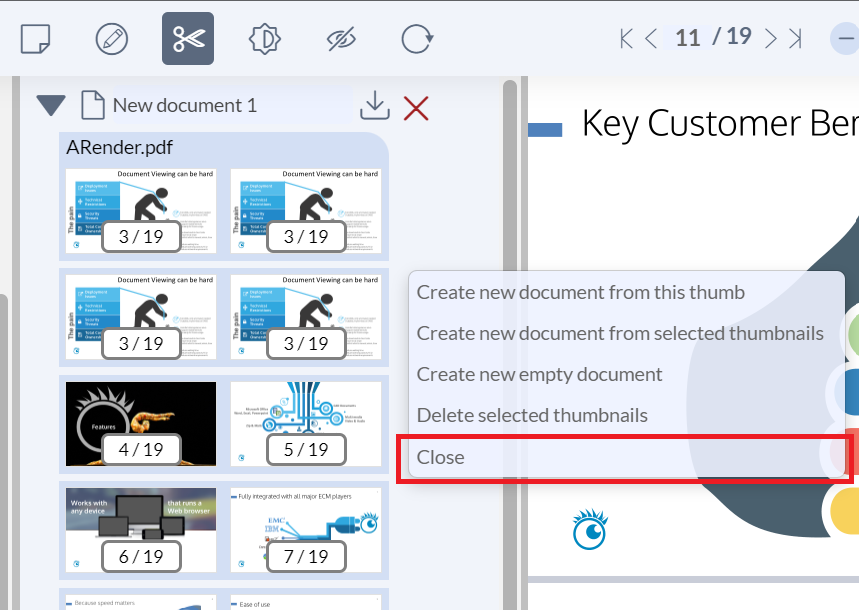Collapse the New document 1 tree
The width and height of the screenshot is (859, 610).
(50, 106)
